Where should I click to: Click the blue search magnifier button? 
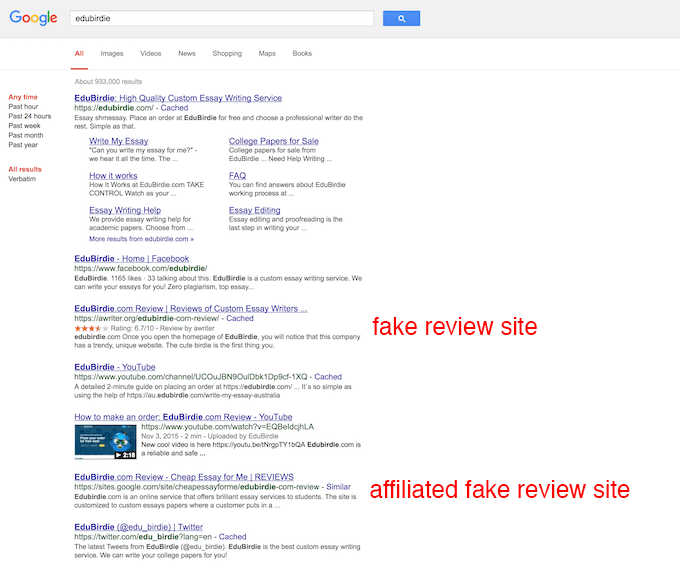point(401,19)
